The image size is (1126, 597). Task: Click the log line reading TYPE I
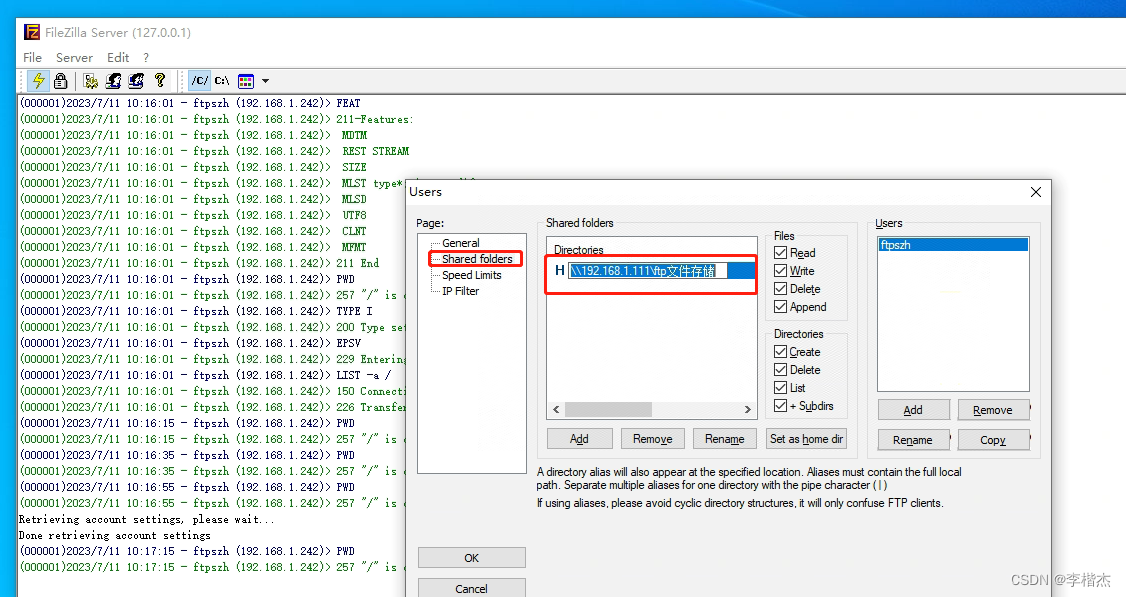tap(196, 311)
